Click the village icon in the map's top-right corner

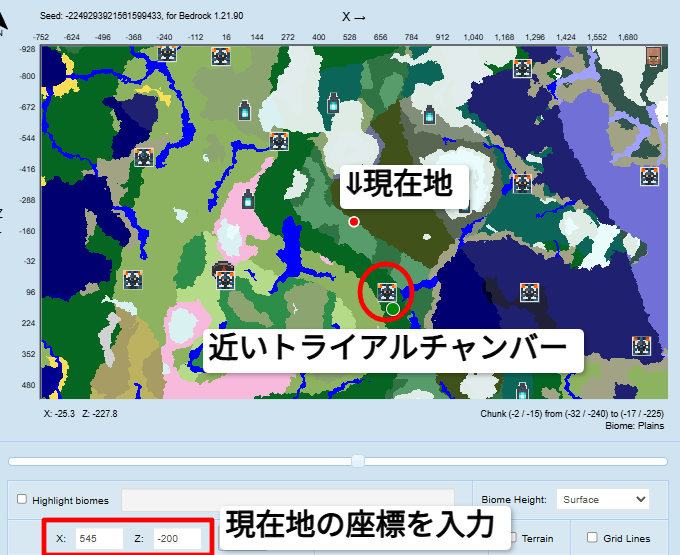point(654,56)
